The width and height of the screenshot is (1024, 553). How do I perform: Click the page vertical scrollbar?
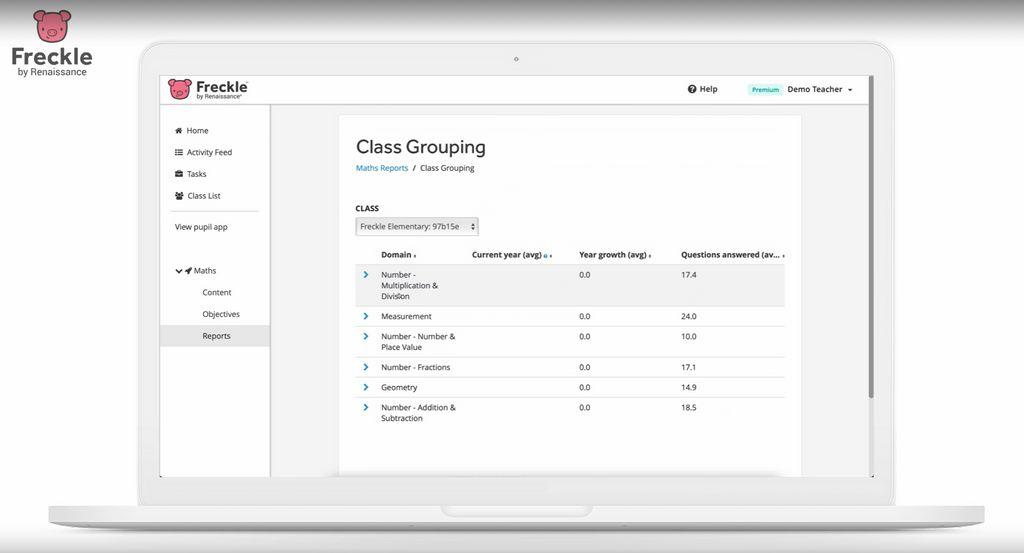(x=871, y=237)
